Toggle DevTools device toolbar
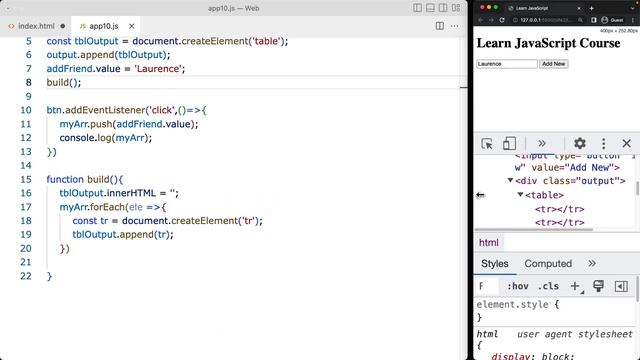Image resolution: width=640 pixels, height=360 pixels. (509, 144)
